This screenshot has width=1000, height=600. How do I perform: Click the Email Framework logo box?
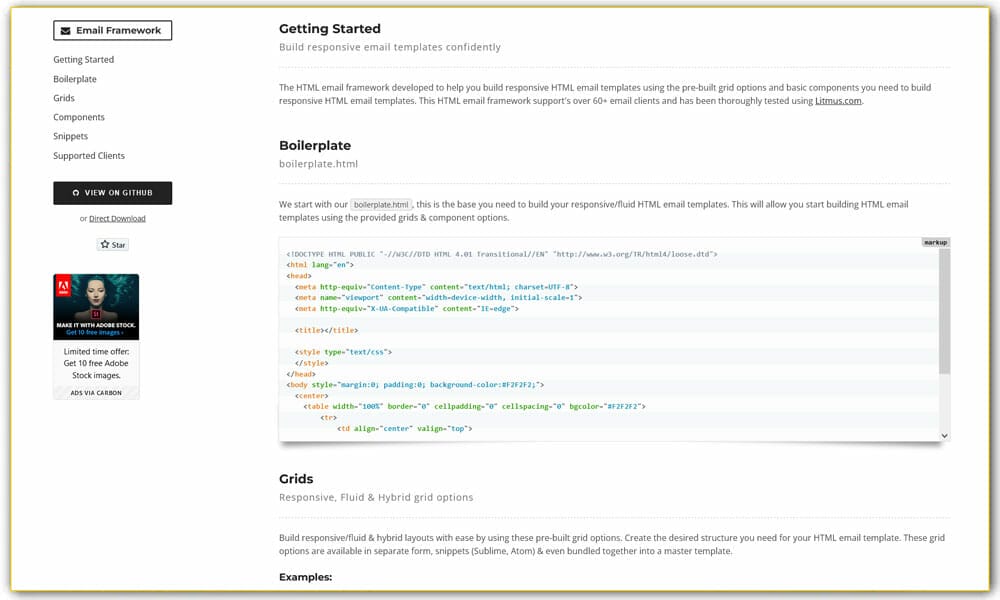click(112, 30)
